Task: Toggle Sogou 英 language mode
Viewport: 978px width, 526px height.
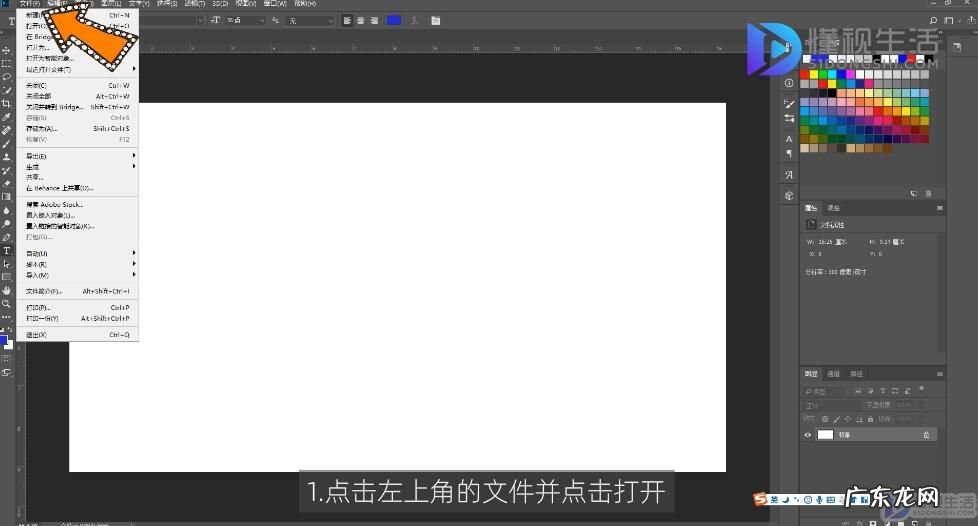Action: pyautogui.click(x=774, y=500)
